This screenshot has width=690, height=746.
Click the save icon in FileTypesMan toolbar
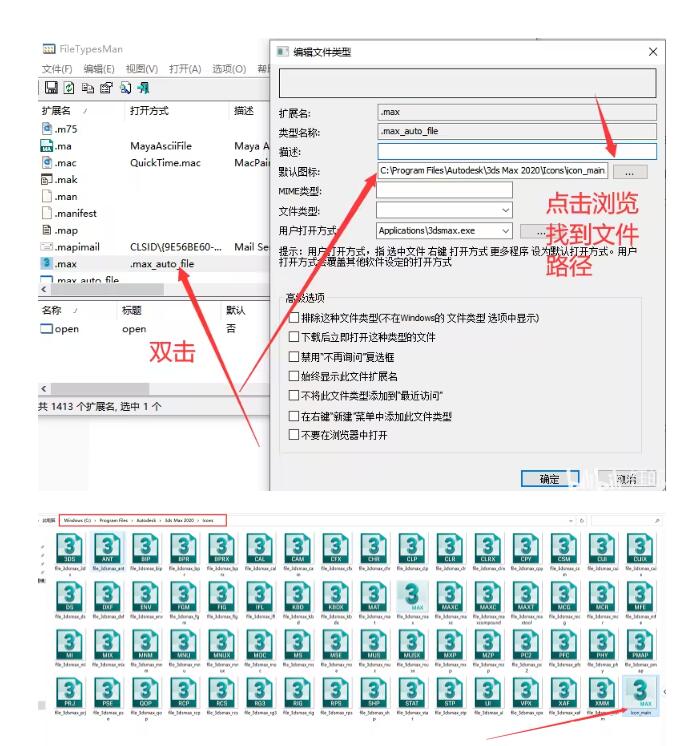point(50,88)
